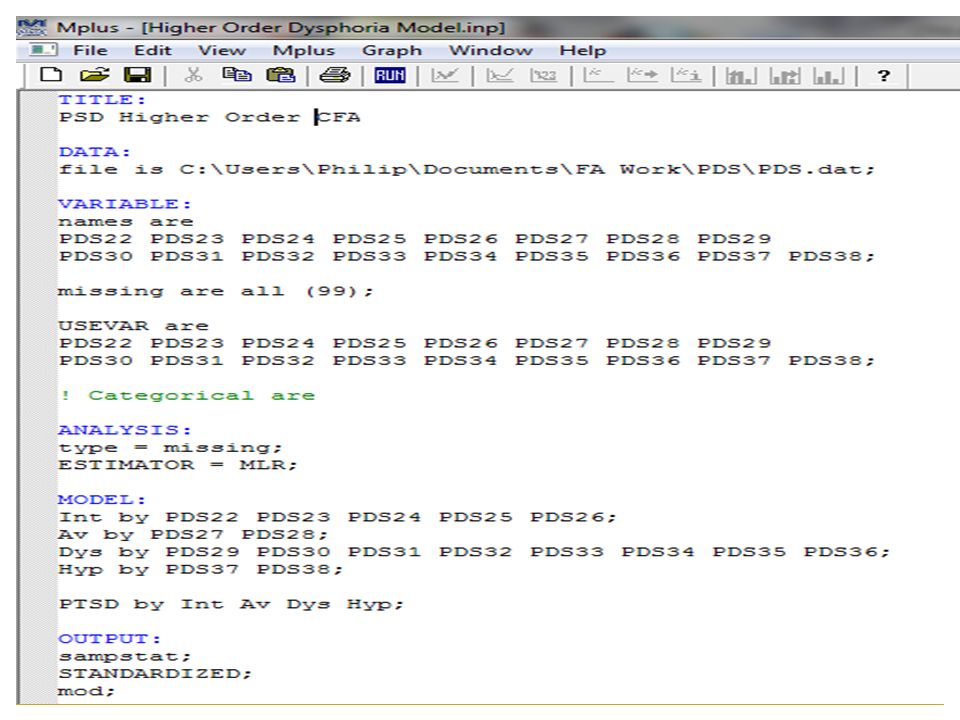The height and width of the screenshot is (720, 960).
Task: Click the last bar chart icon
Action: pos(828,76)
